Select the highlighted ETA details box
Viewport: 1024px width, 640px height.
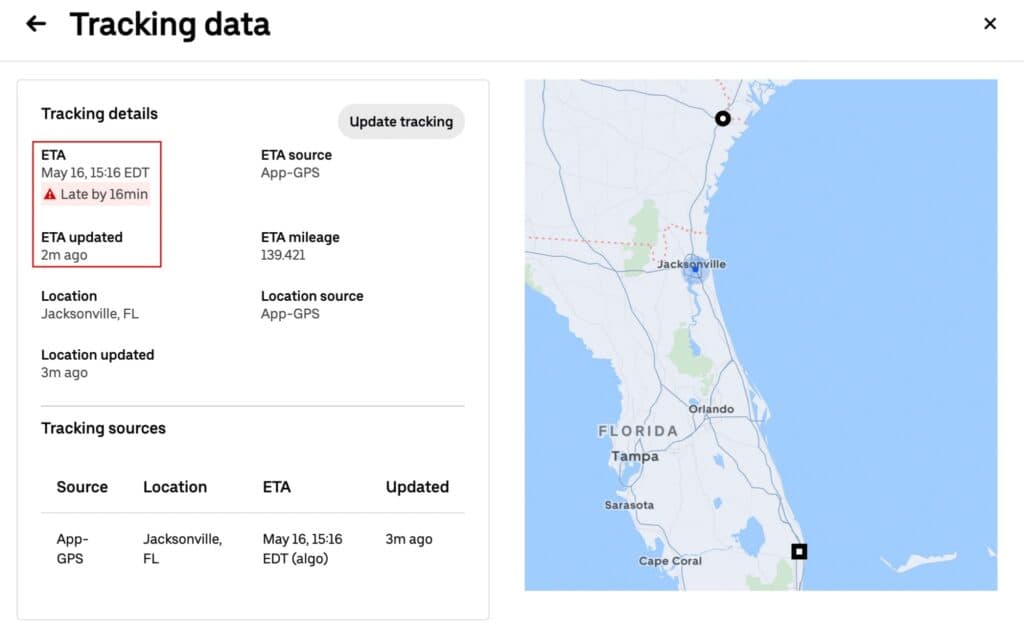point(96,204)
